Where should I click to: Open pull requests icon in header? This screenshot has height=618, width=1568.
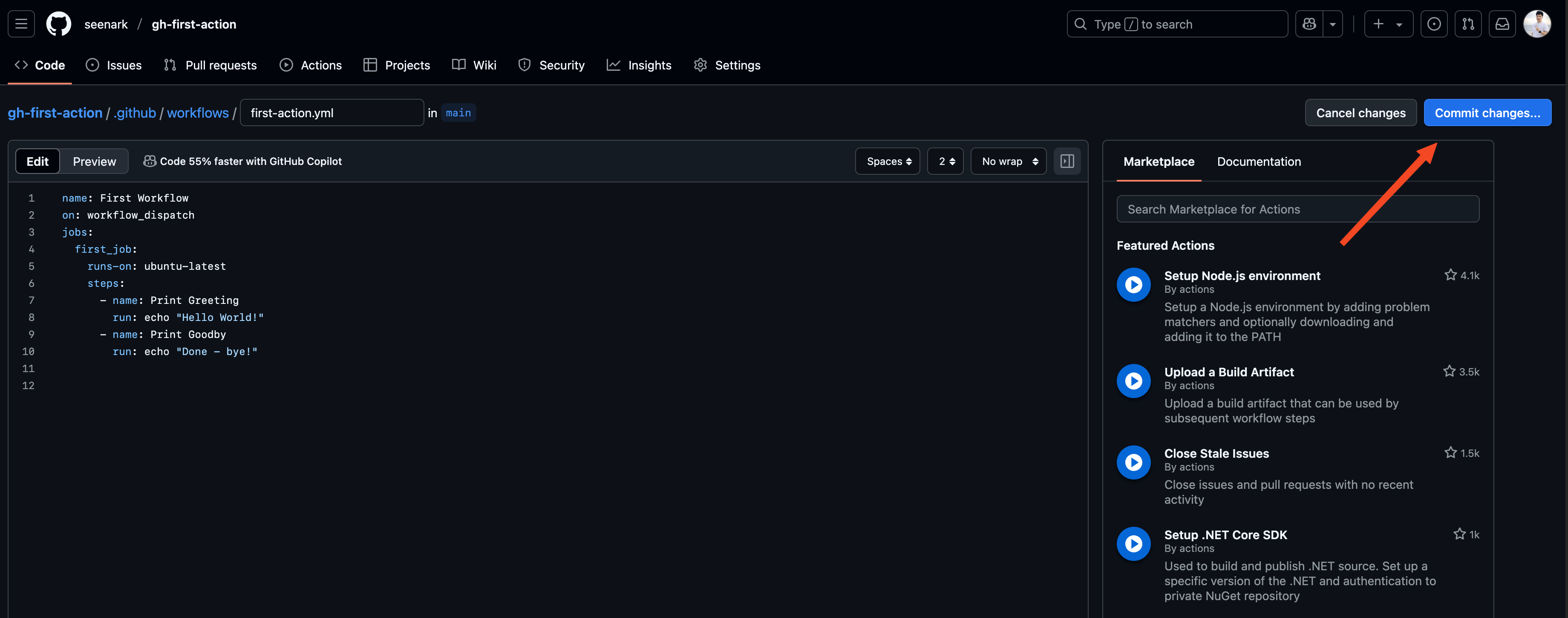pyautogui.click(x=1467, y=24)
